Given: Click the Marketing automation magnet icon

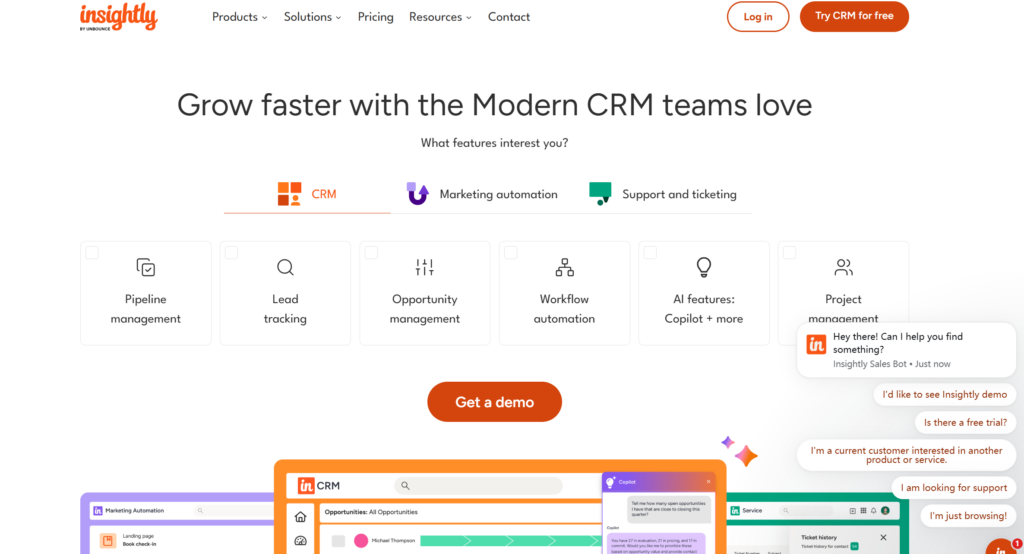Looking at the screenshot, I should 418,194.
